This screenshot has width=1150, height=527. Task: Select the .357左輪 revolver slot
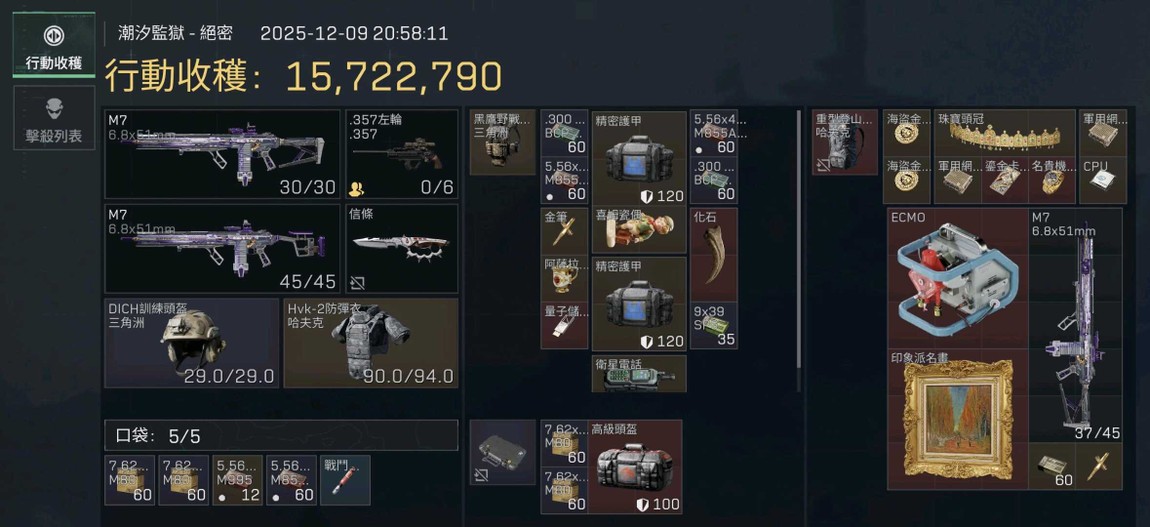(x=402, y=154)
